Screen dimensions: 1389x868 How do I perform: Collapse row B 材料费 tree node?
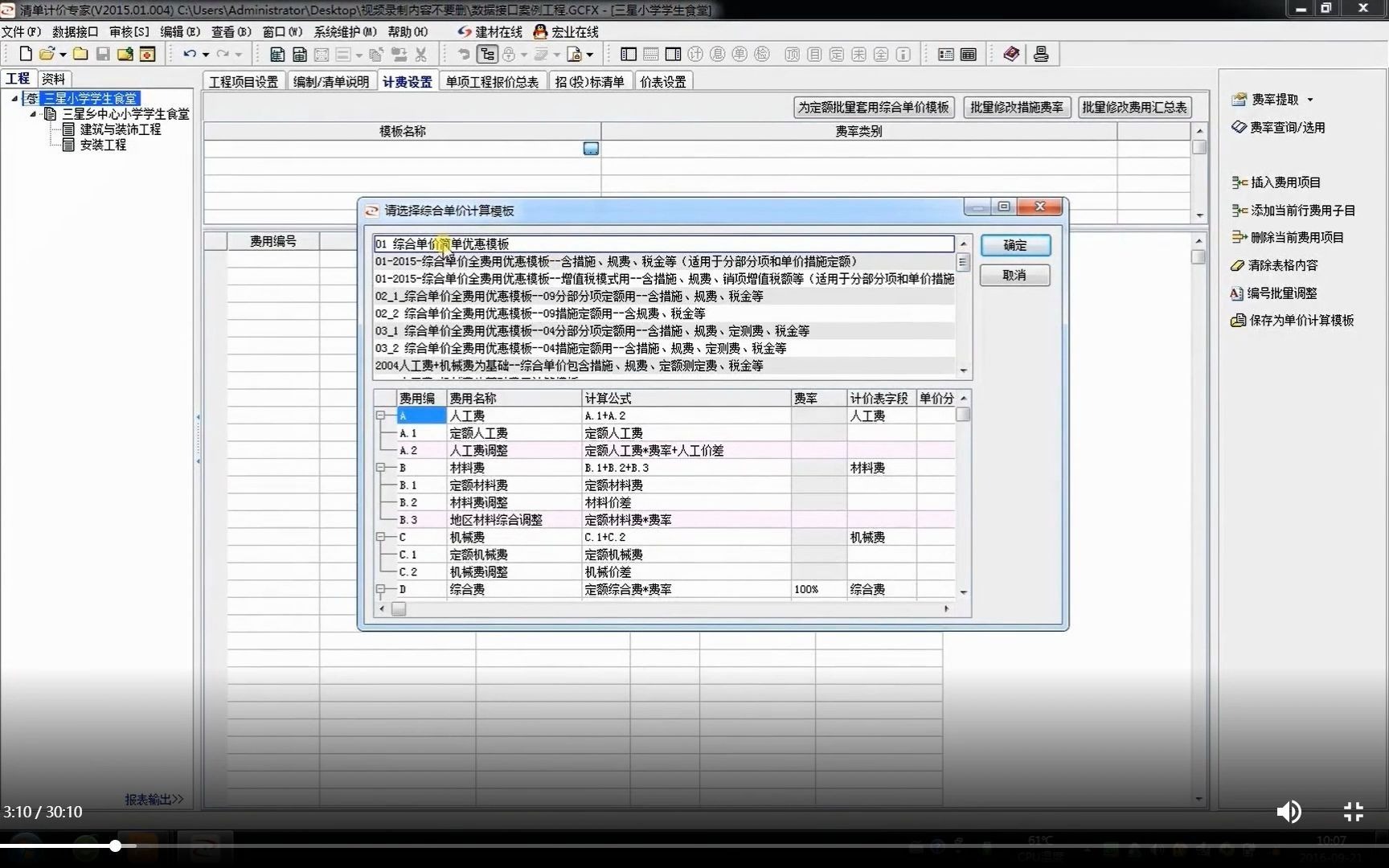381,468
